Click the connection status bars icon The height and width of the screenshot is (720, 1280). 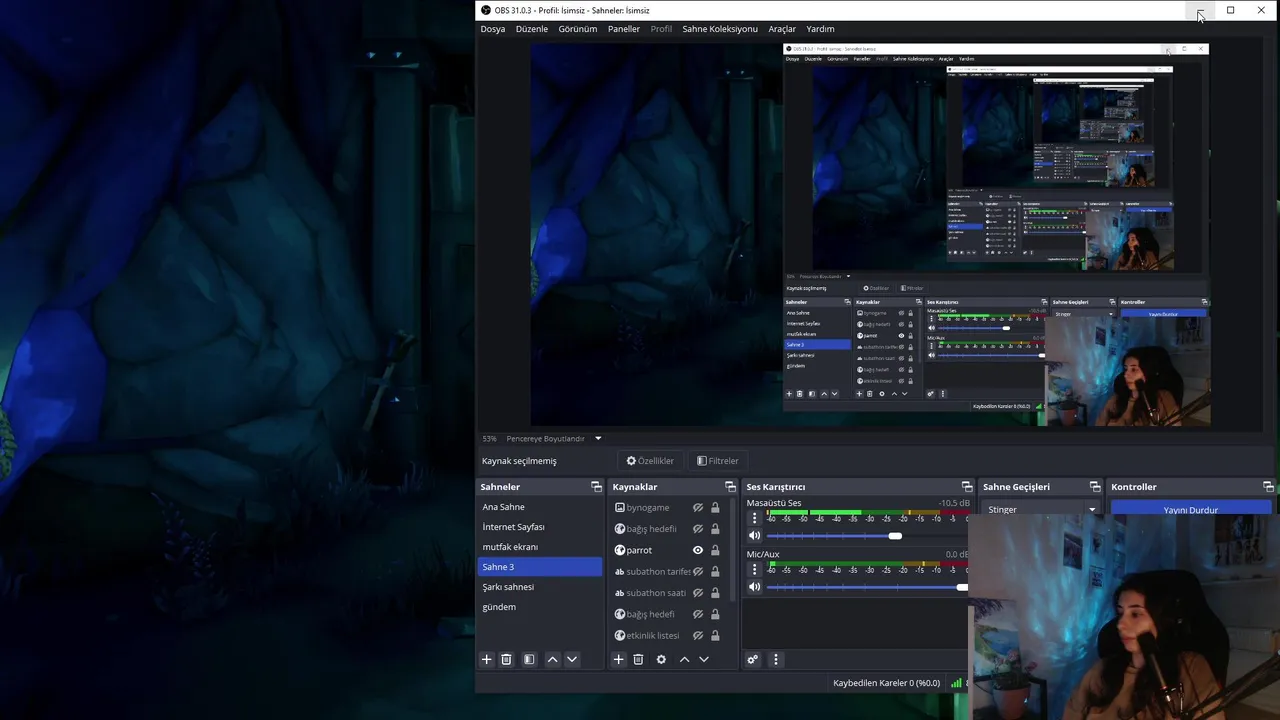pyautogui.click(x=957, y=683)
